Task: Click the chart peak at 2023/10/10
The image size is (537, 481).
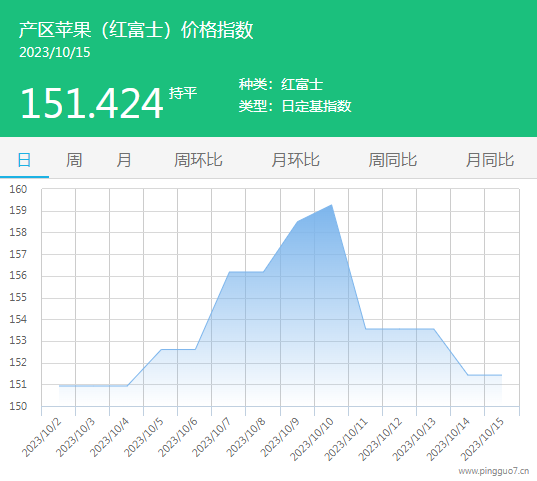Action: [x=332, y=205]
